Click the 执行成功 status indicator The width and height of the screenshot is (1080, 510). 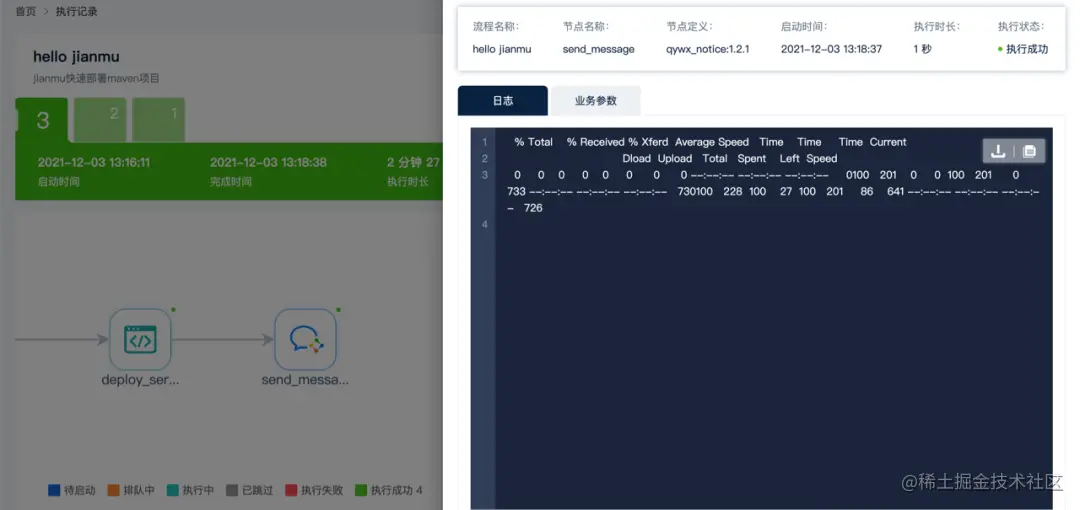pyautogui.click(x=1023, y=49)
